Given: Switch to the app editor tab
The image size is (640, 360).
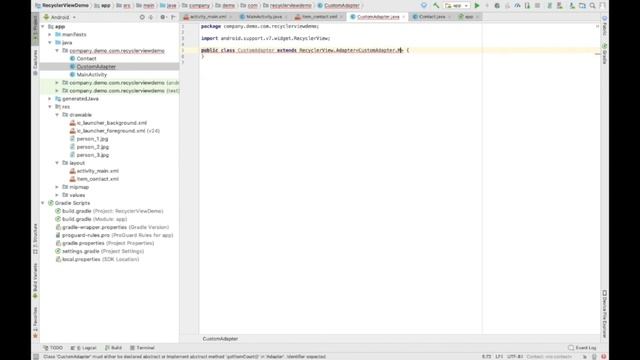Looking at the screenshot, I should click(469, 17).
